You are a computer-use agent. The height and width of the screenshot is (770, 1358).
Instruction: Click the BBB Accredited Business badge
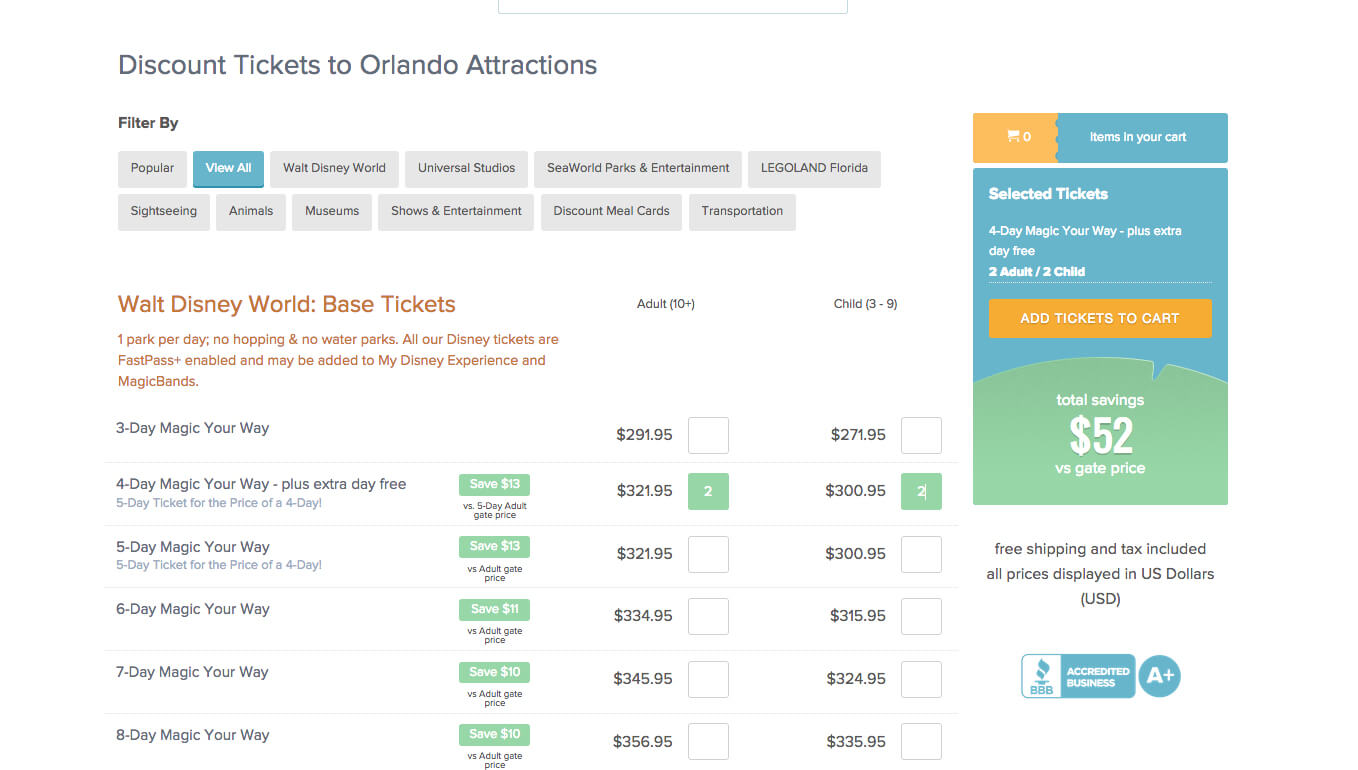point(1078,676)
